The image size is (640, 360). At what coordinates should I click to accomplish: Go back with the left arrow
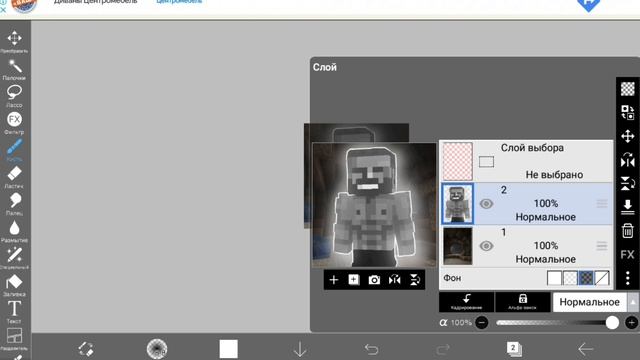pyautogui.click(x=586, y=349)
